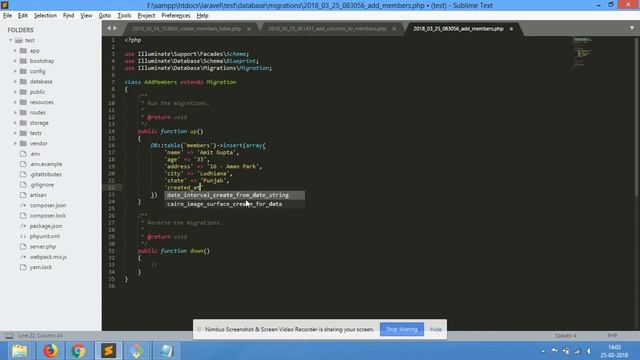Open the Help menu
This screenshot has height=360, width=640.
point(202,16)
